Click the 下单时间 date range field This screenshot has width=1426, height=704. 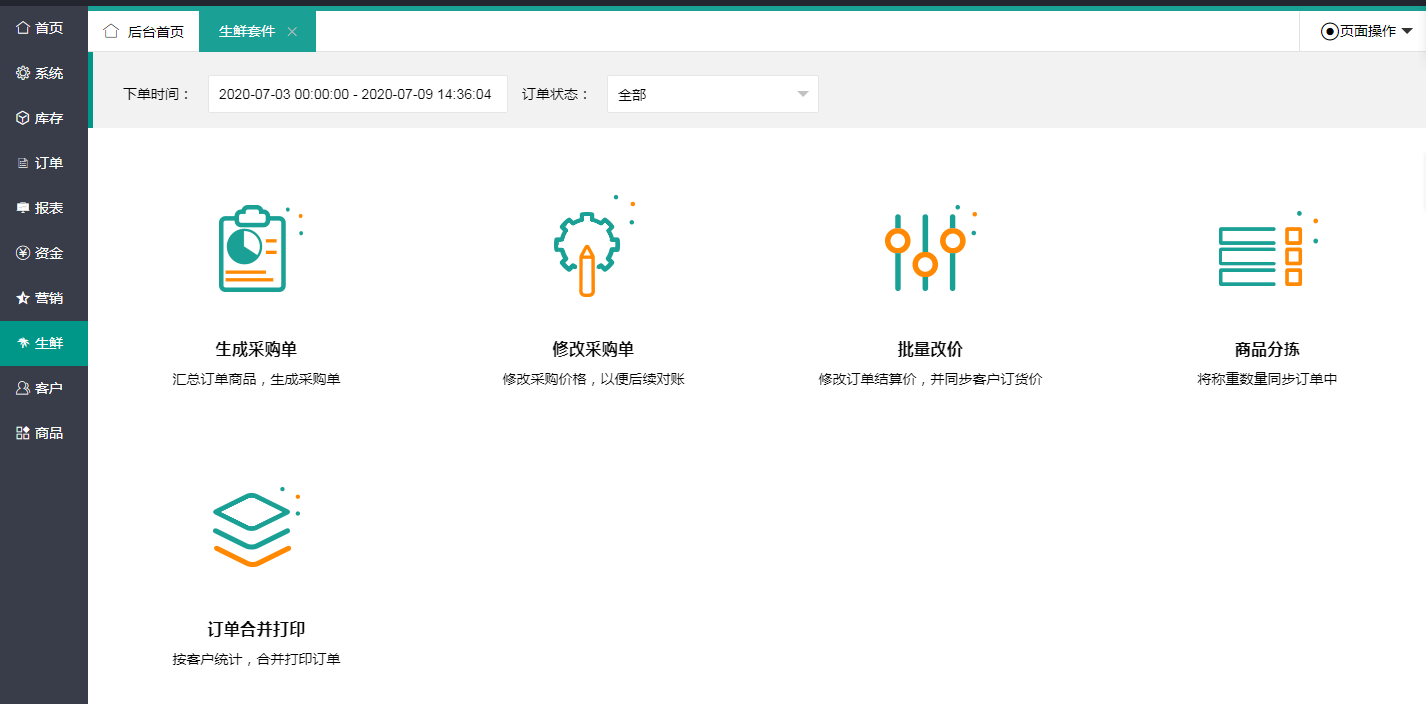(x=357, y=94)
